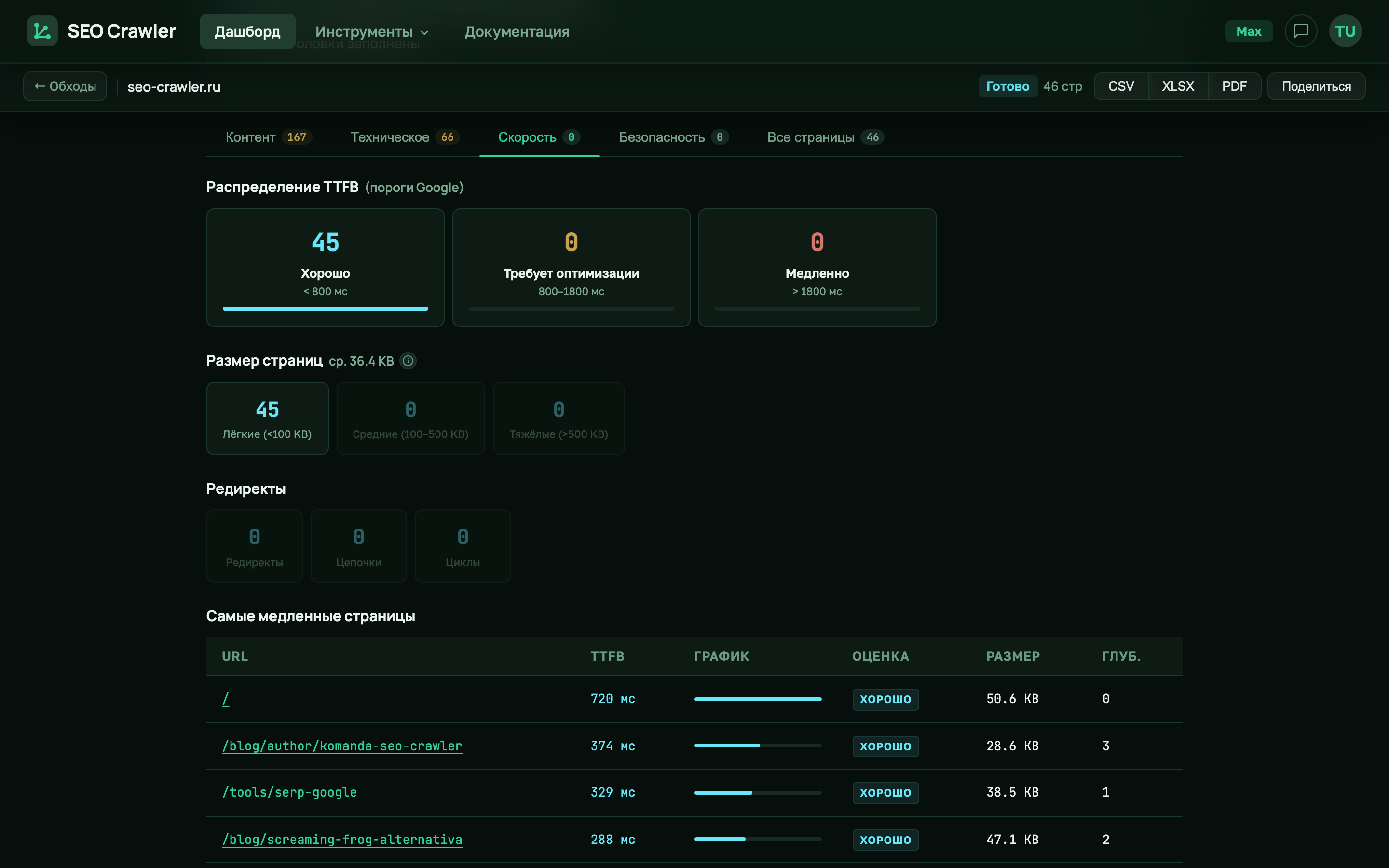Screen dimensions: 1389x868
Task: Click the TTFB bar for 720 мс row
Action: (x=758, y=699)
